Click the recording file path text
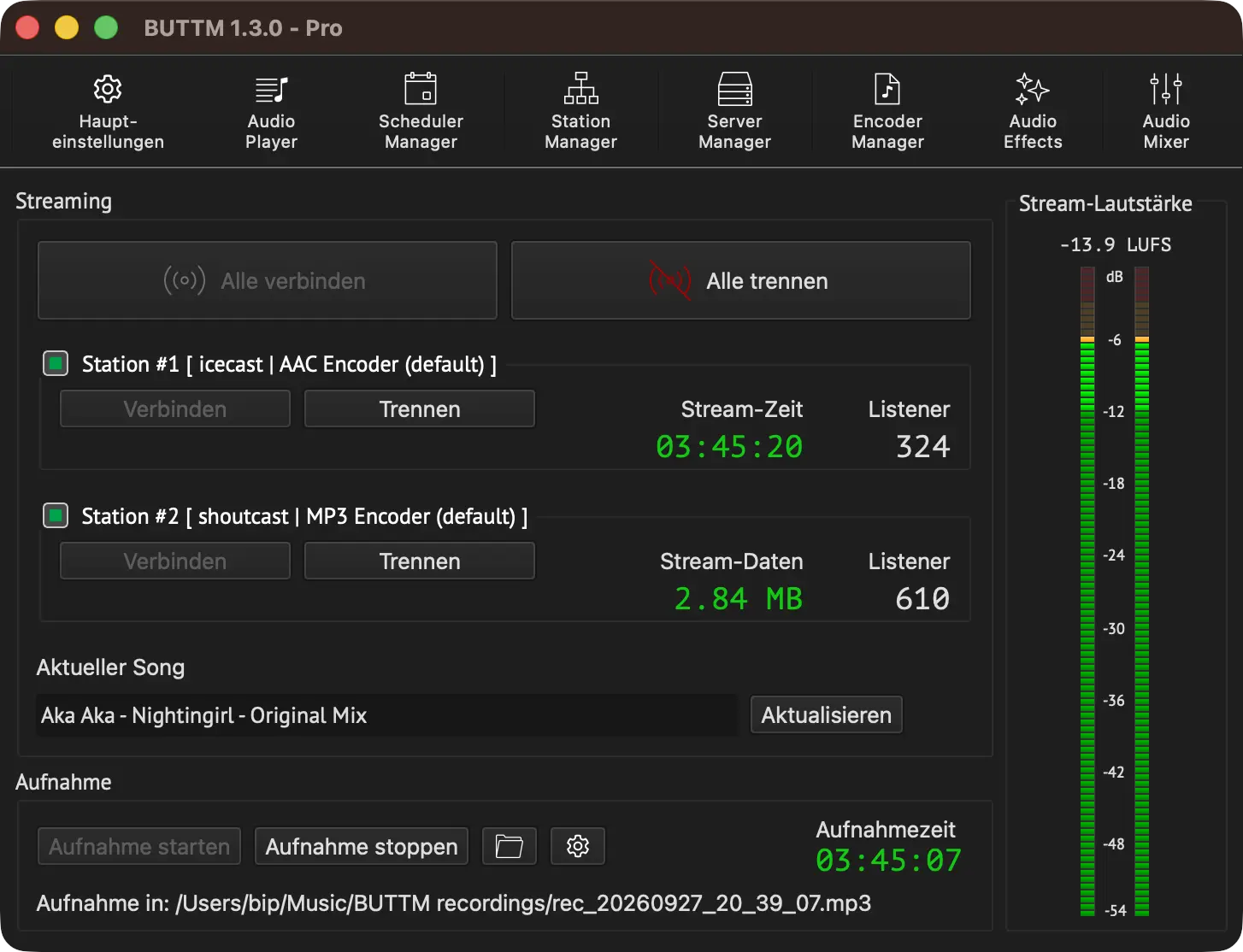 pyautogui.click(x=454, y=903)
